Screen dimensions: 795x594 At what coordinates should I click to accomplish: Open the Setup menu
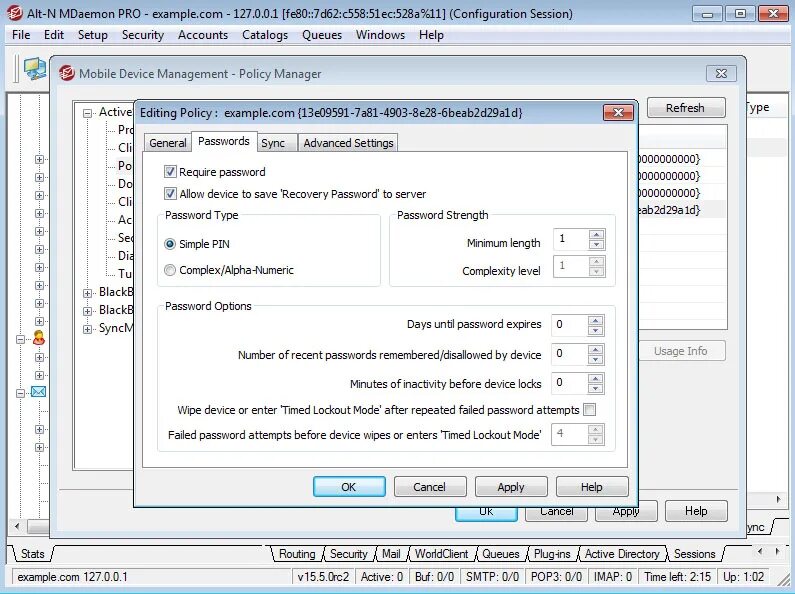click(x=93, y=35)
